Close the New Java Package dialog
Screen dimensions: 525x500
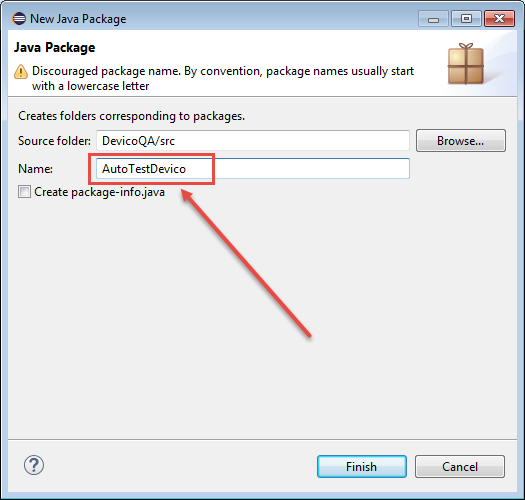click(x=499, y=19)
